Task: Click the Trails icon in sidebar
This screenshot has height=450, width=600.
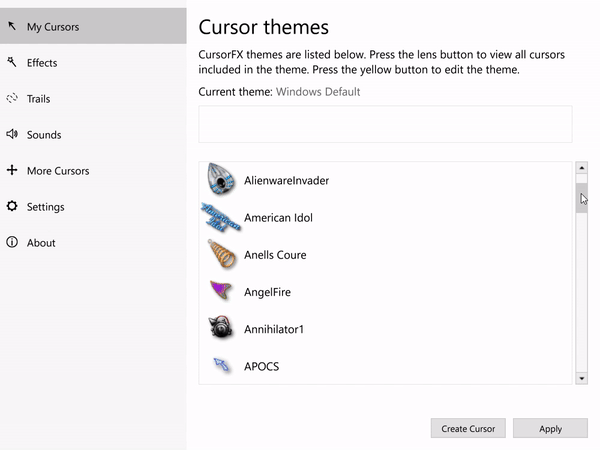Action: tap(12, 98)
